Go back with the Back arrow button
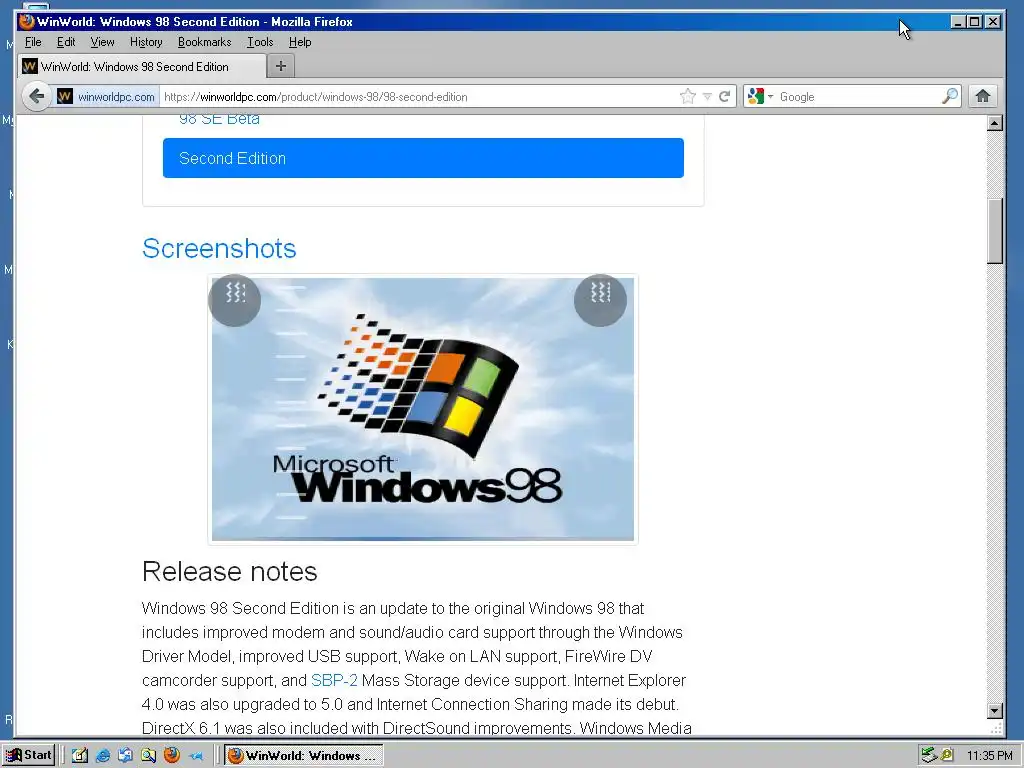This screenshot has width=1024, height=768. 37,97
